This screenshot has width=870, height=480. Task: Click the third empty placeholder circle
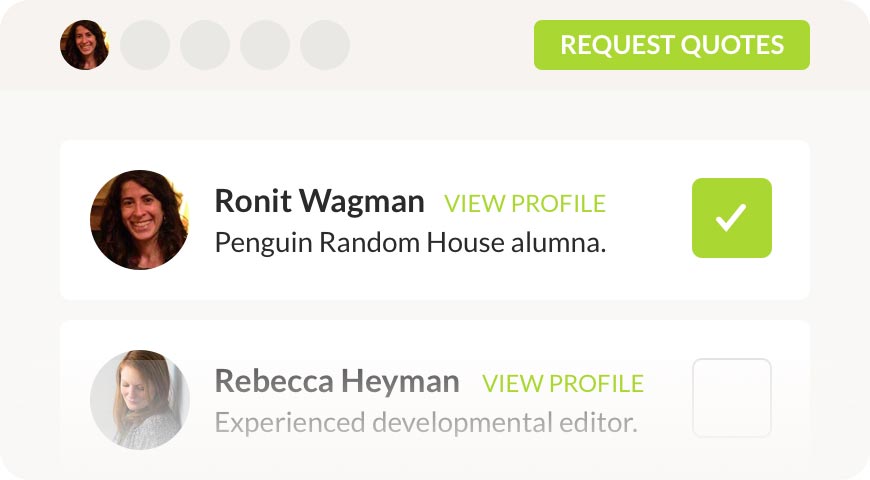tap(265, 45)
